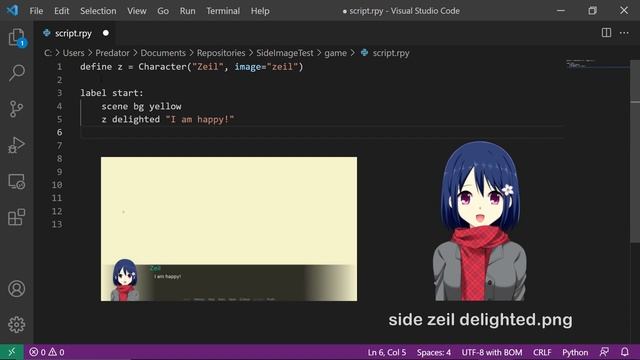Open the Selection menu
Viewport: 640px width, 360px height.
[98, 11]
